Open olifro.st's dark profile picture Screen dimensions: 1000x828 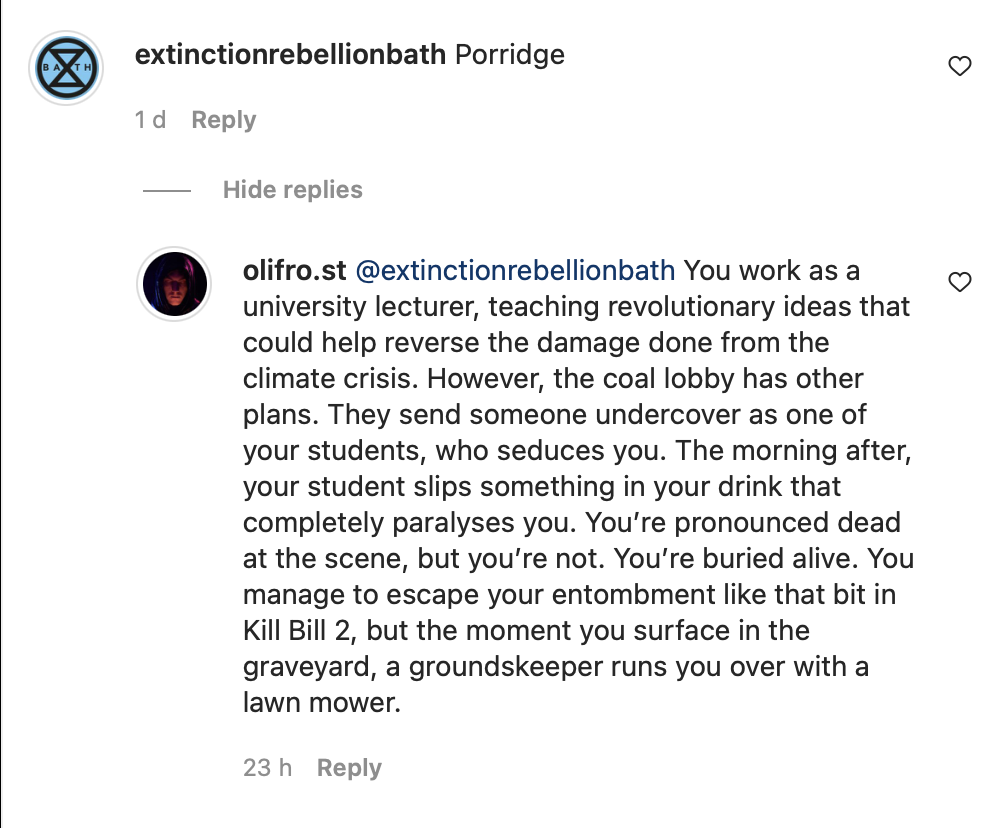coord(174,284)
